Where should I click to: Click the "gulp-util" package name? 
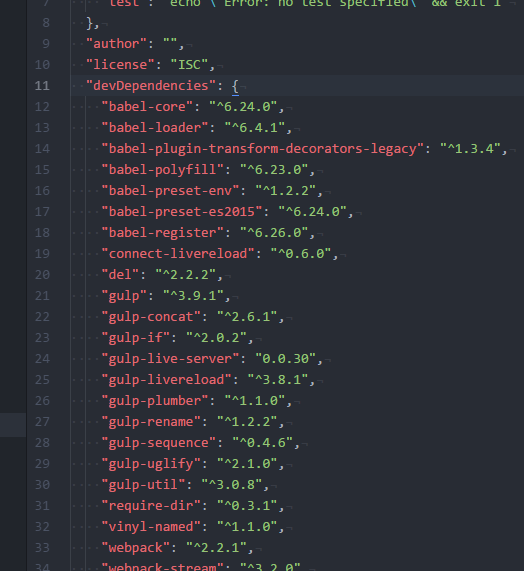point(143,485)
